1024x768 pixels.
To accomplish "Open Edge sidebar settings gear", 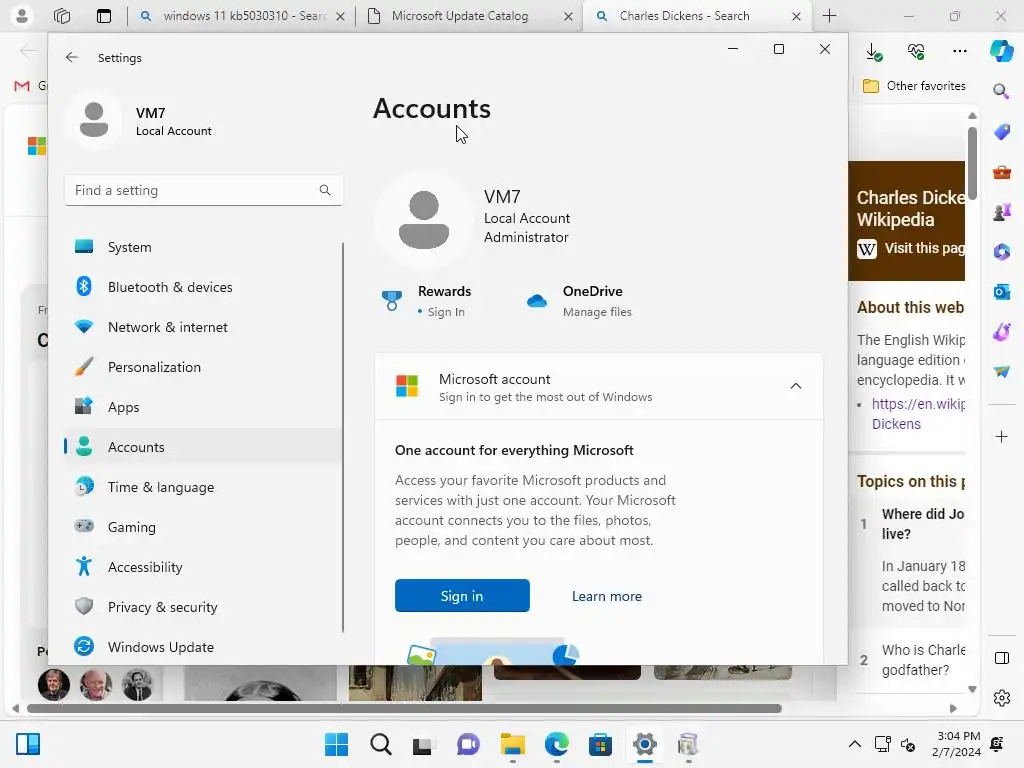I will pyautogui.click(x=1002, y=698).
